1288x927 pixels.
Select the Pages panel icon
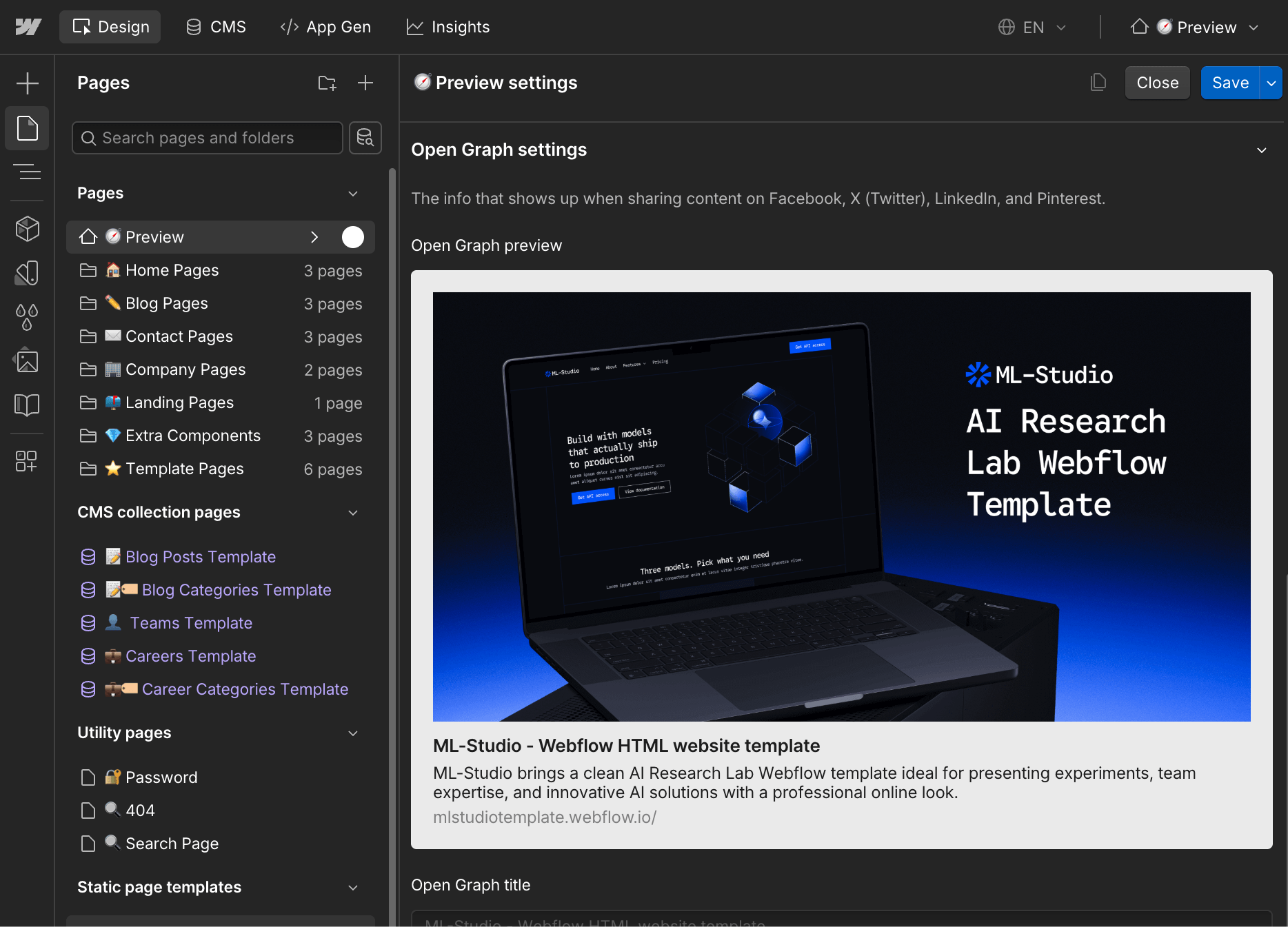[x=27, y=128]
